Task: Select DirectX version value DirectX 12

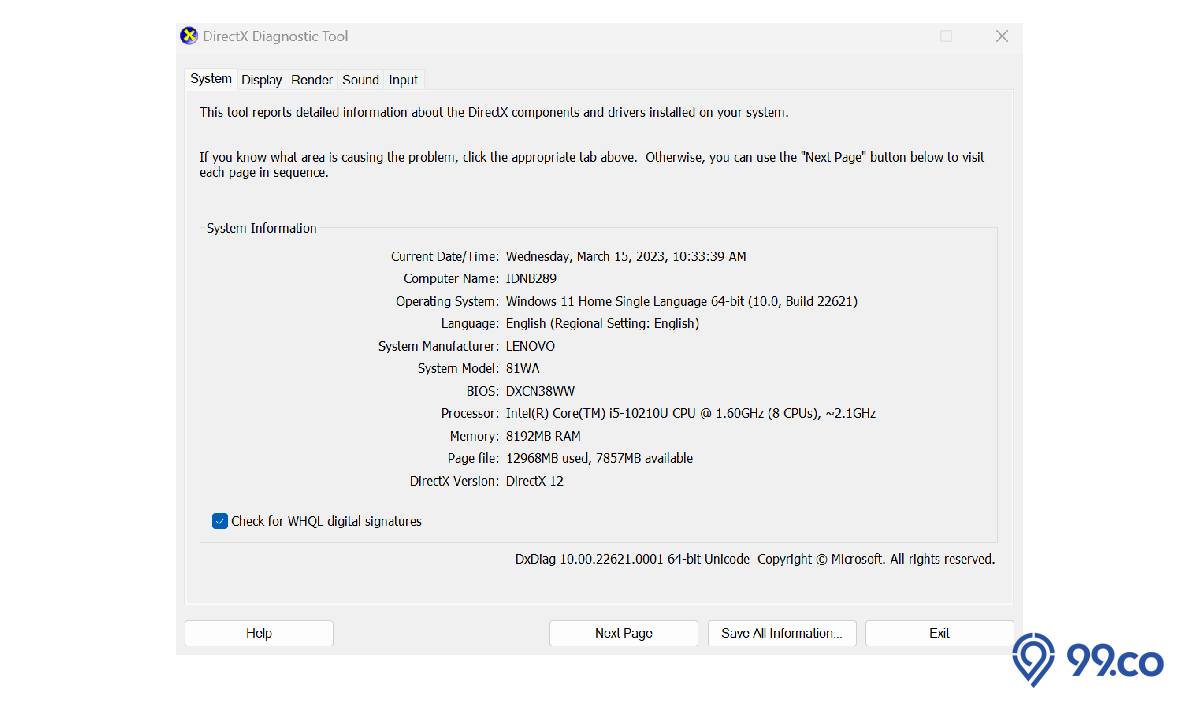Action: [x=535, y=481]
